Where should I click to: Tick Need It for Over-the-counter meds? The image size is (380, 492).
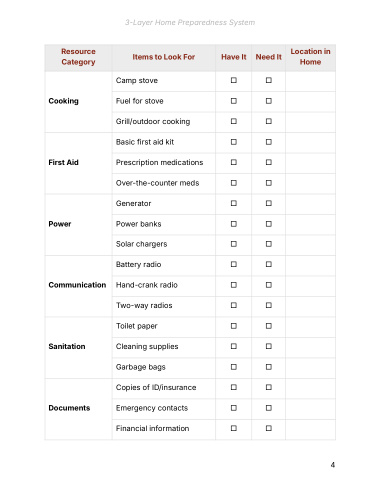(269, 183)
